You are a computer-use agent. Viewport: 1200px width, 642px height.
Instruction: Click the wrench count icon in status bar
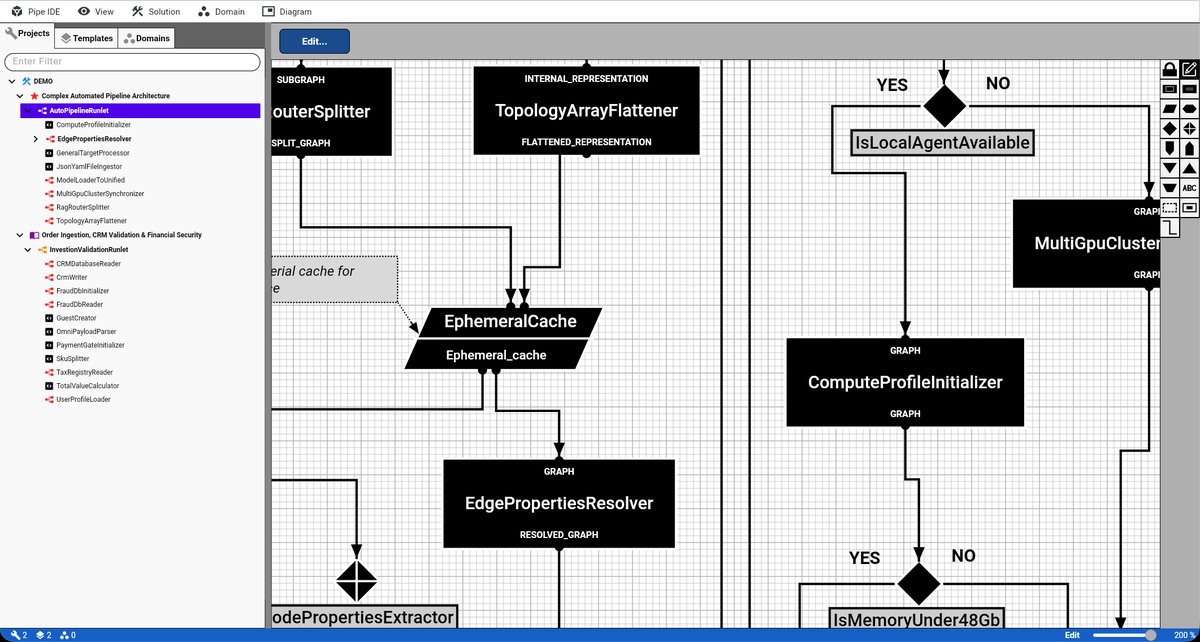(15, 635)
